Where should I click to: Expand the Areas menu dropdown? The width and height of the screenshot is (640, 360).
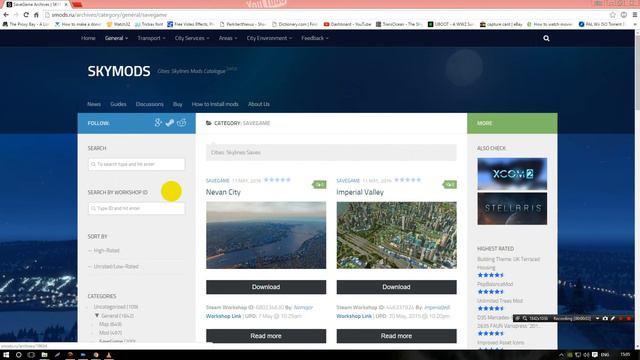click(x=228, y=38)
